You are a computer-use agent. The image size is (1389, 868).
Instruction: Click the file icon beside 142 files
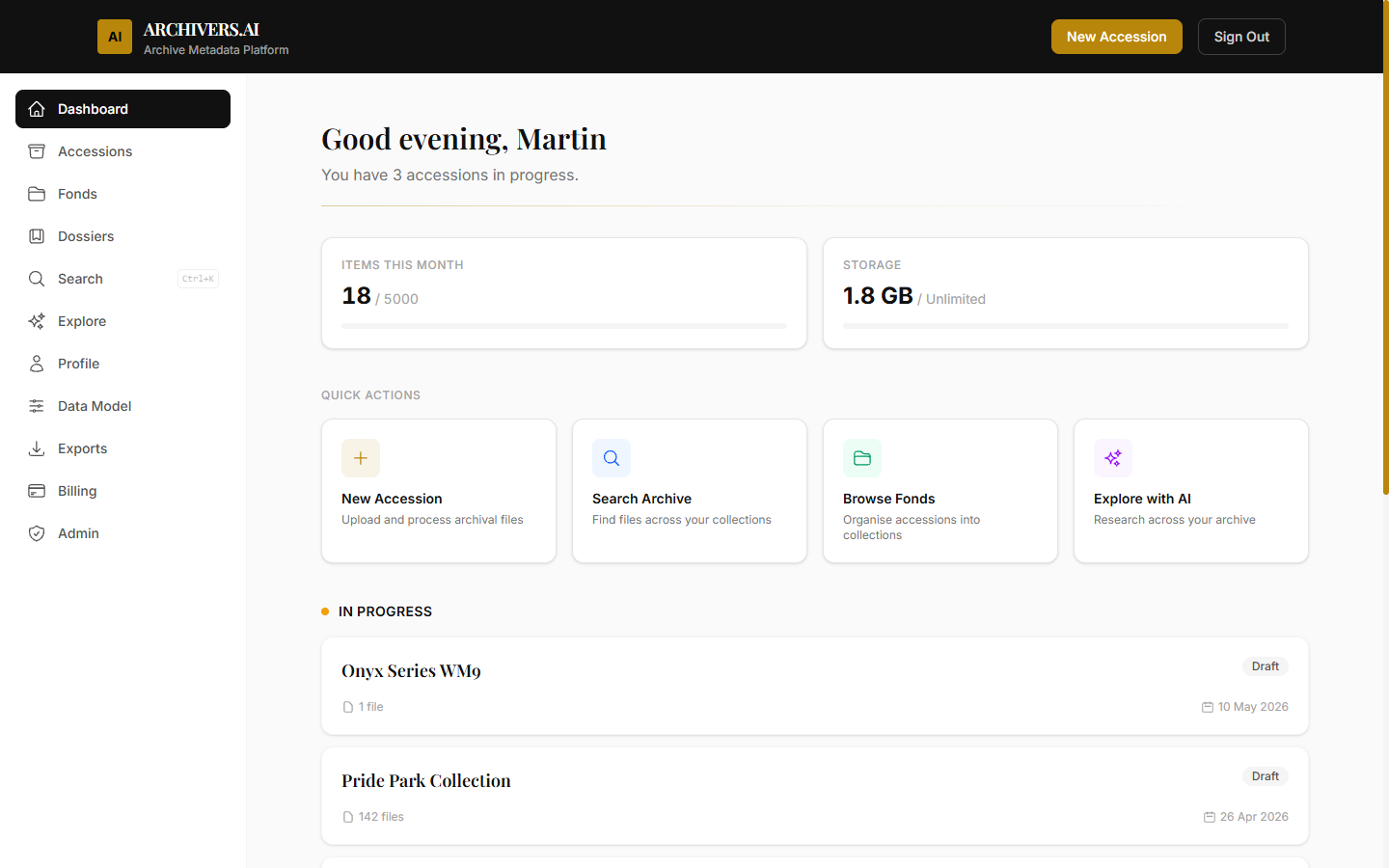click(x=348, y=817)
